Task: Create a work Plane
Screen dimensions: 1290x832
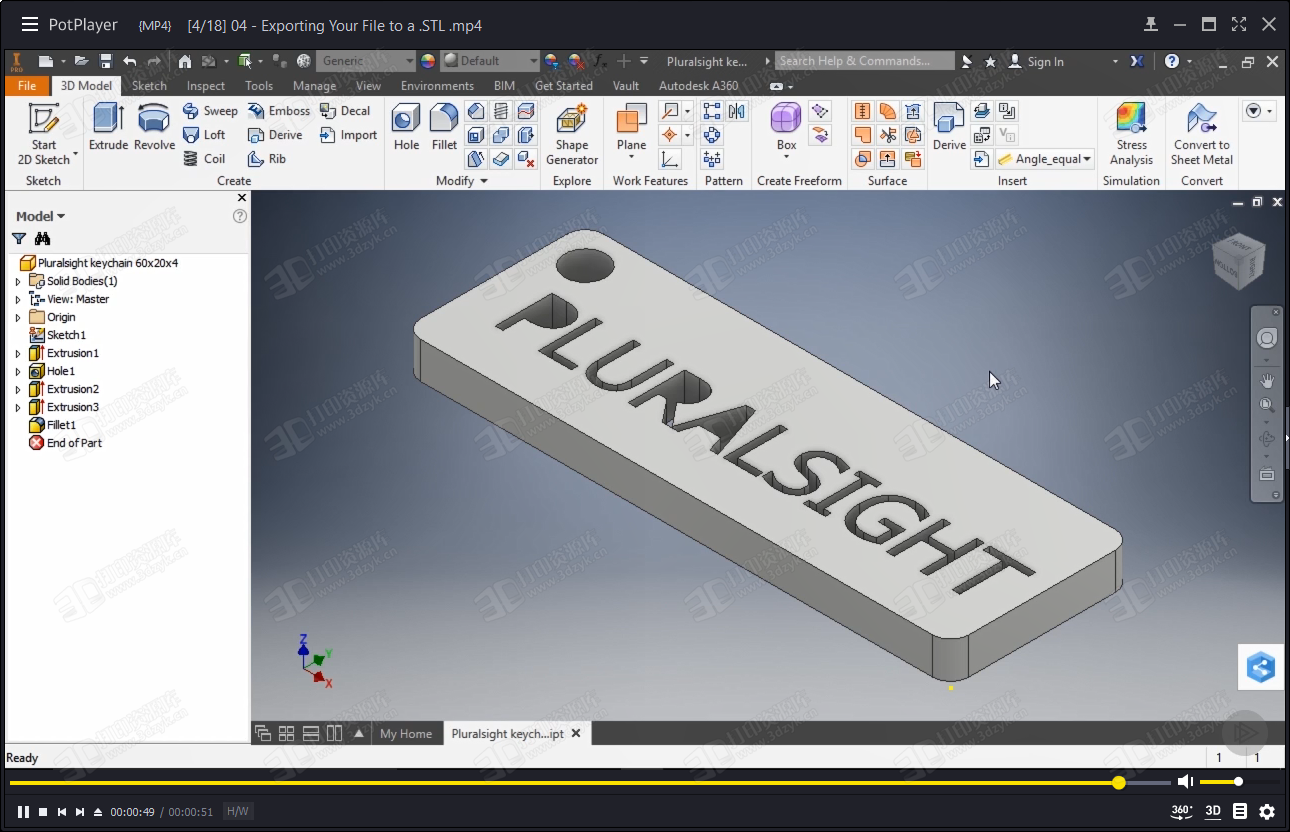Action: coord(631,131)
